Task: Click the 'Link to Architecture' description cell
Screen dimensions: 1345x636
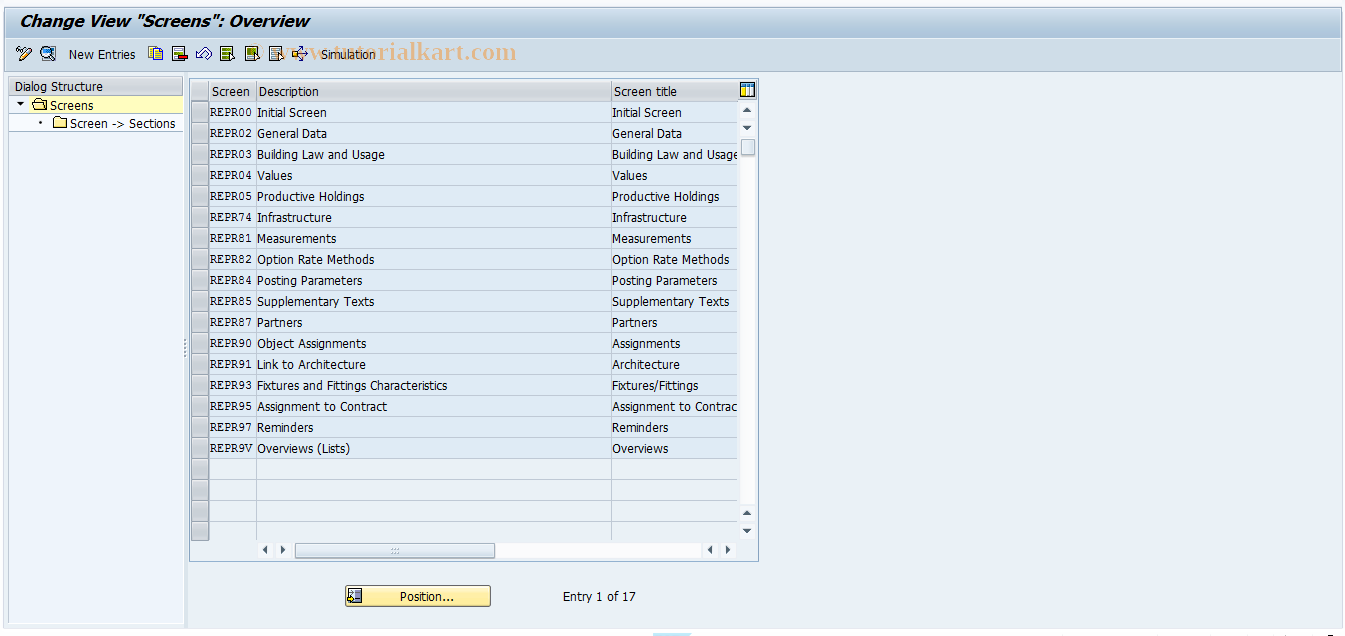Action: tap(434, 364)
